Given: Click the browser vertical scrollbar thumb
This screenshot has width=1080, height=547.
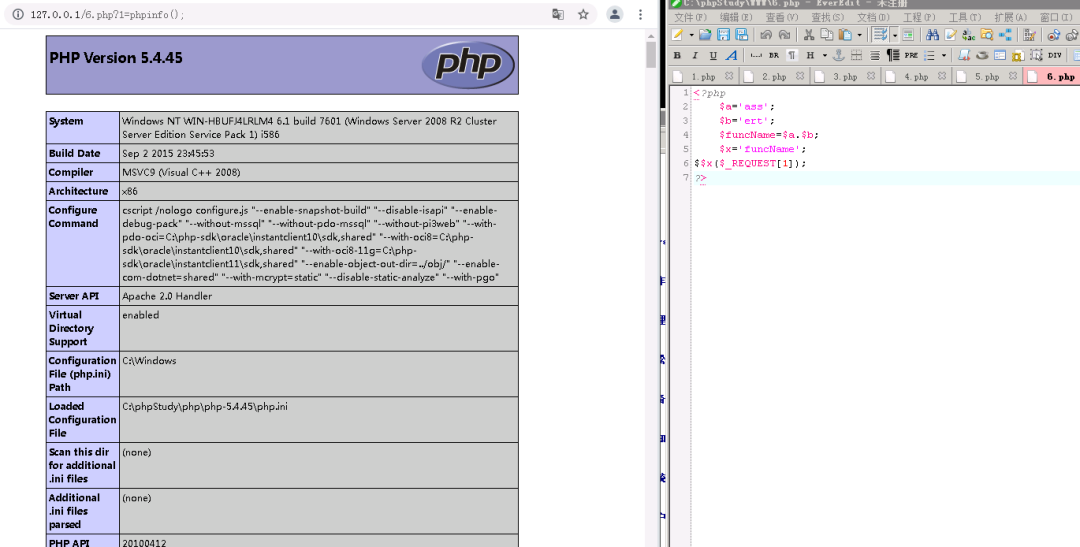Looking at the screenshot, I should pos(651,54).
